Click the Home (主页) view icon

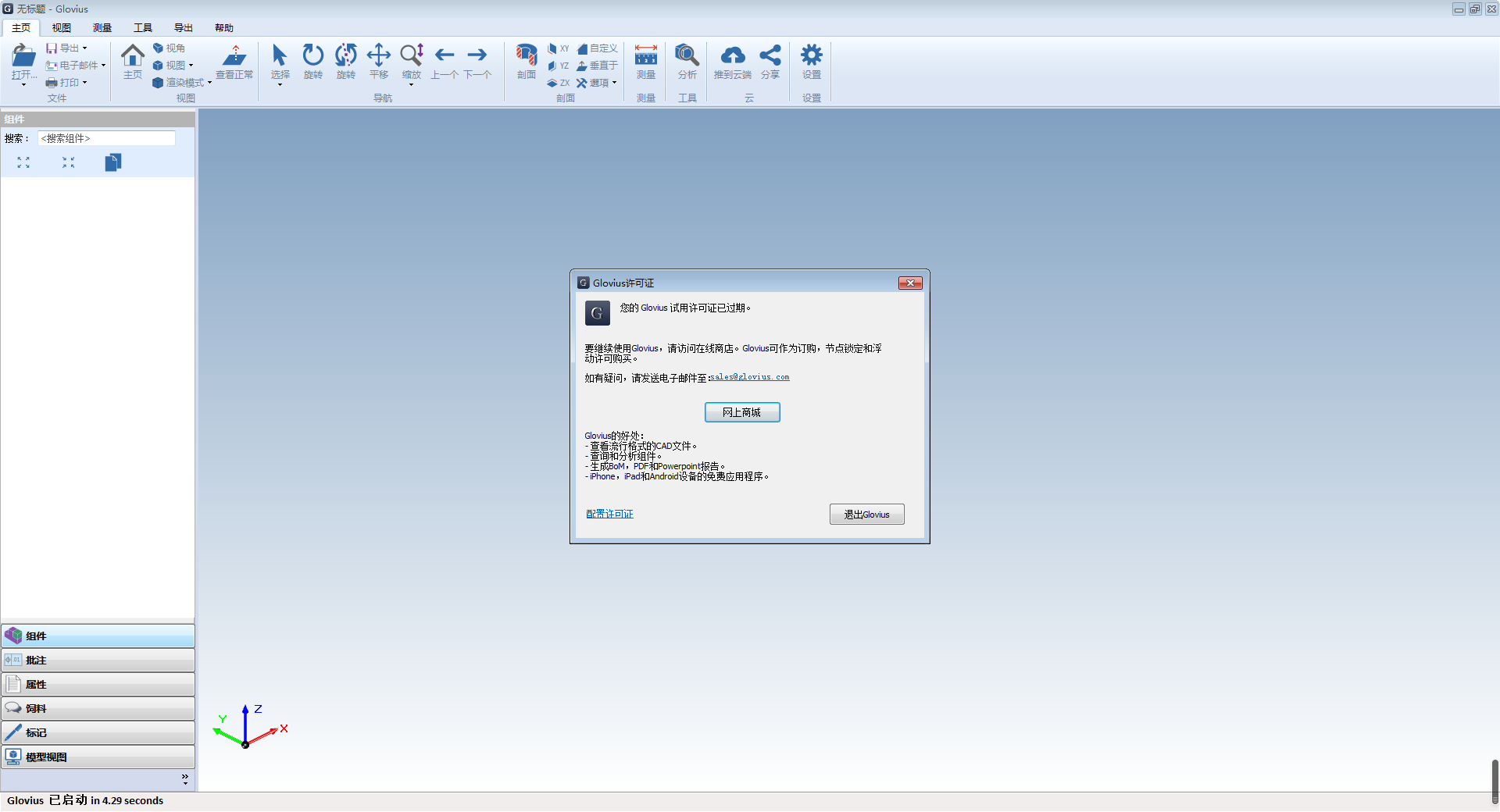point(133,55)
